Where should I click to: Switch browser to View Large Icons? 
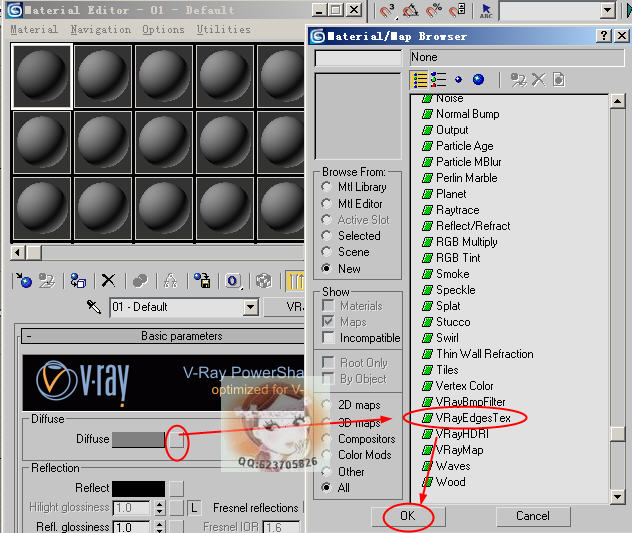pyautogui.click(x=478, y=79)
